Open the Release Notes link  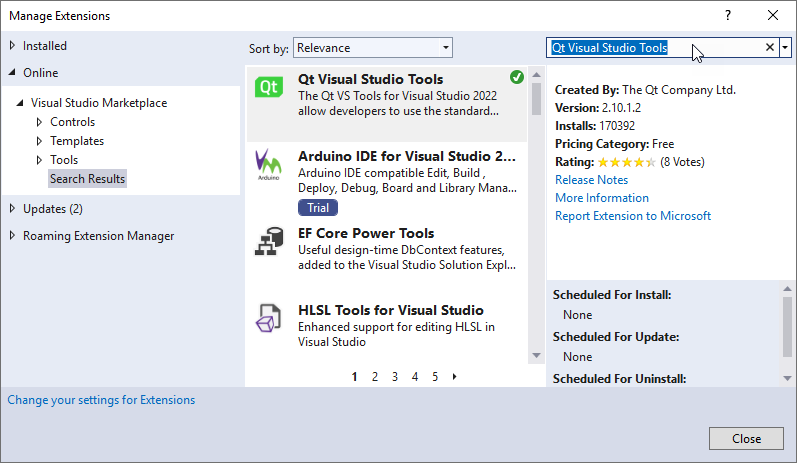(591, 180)
